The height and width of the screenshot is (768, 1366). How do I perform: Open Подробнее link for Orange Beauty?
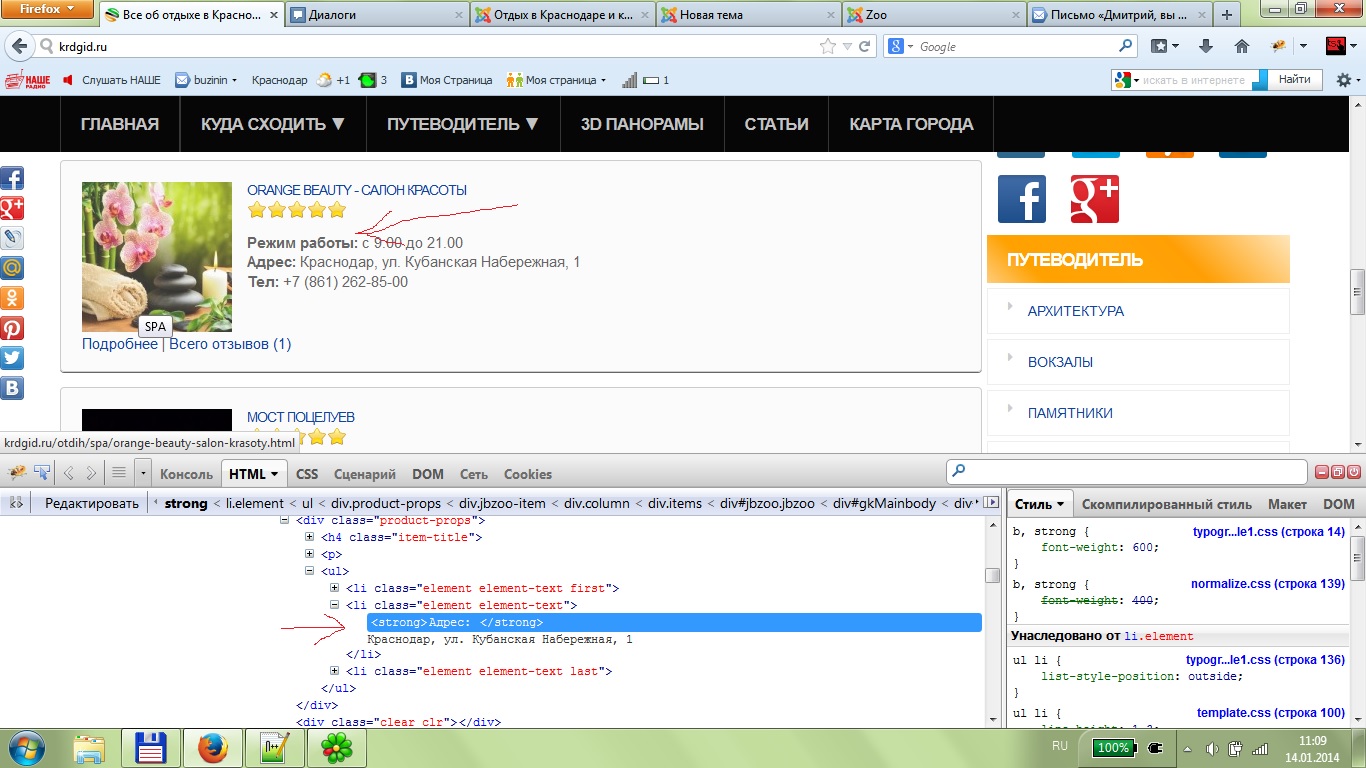(x=120, y=344)
